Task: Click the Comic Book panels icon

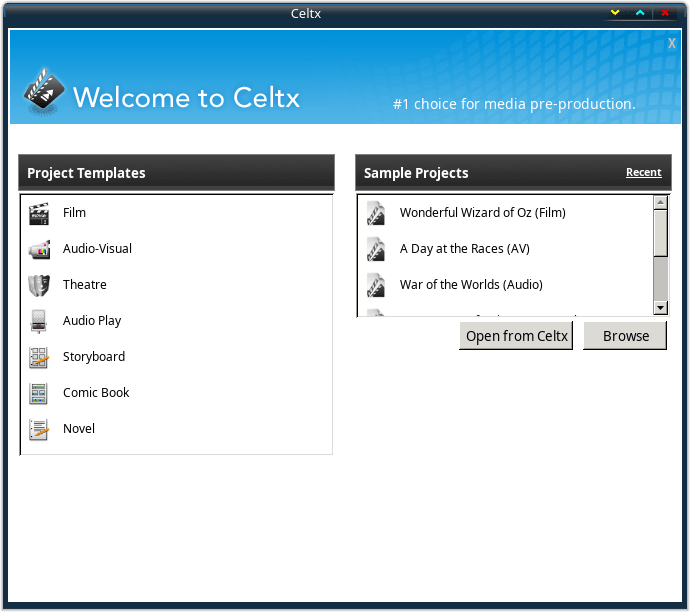Action: (x=38, y=393)
